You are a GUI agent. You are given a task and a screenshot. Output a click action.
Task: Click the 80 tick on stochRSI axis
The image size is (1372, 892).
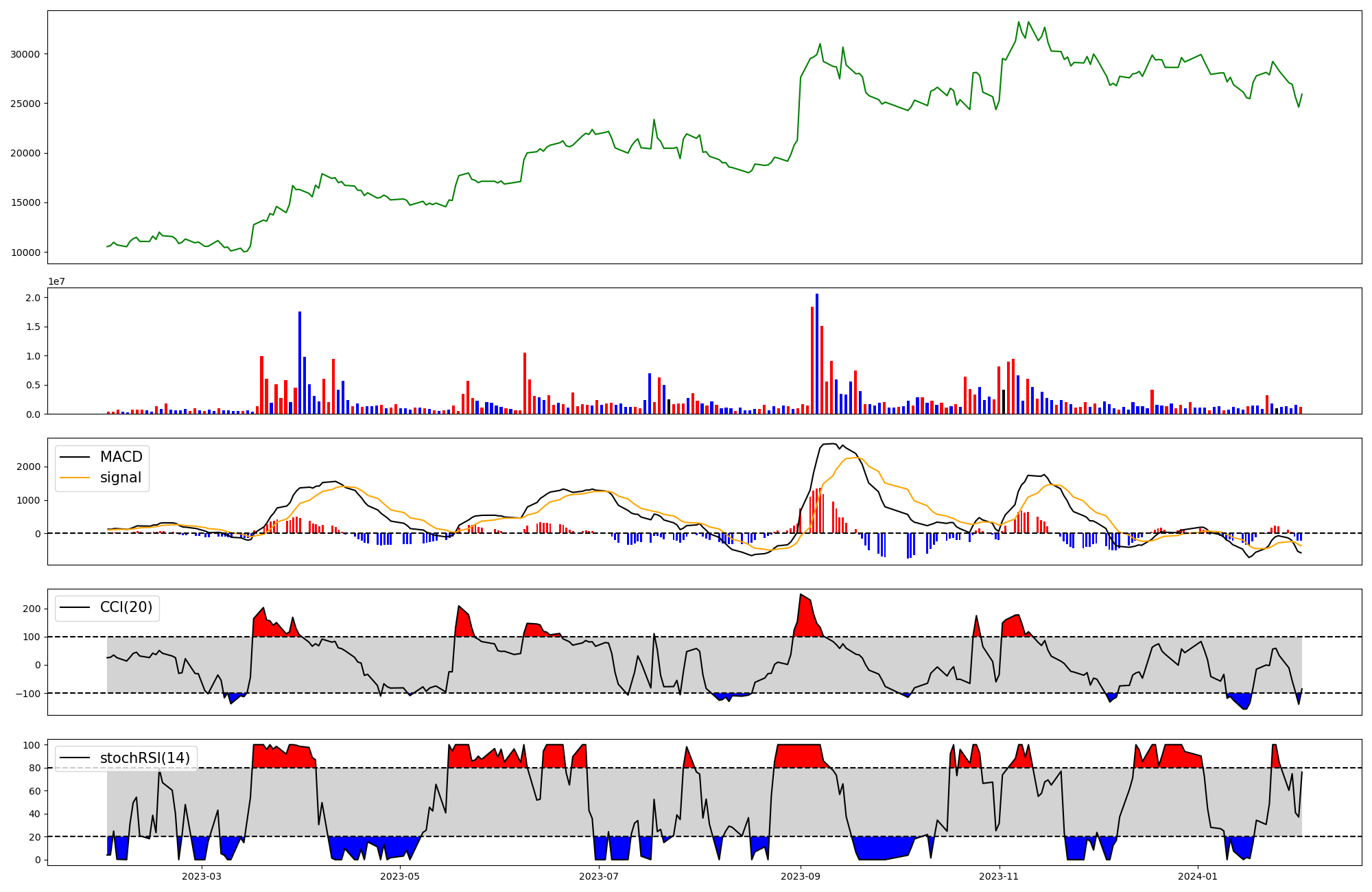pyautogui.click(x=34, y=768)
